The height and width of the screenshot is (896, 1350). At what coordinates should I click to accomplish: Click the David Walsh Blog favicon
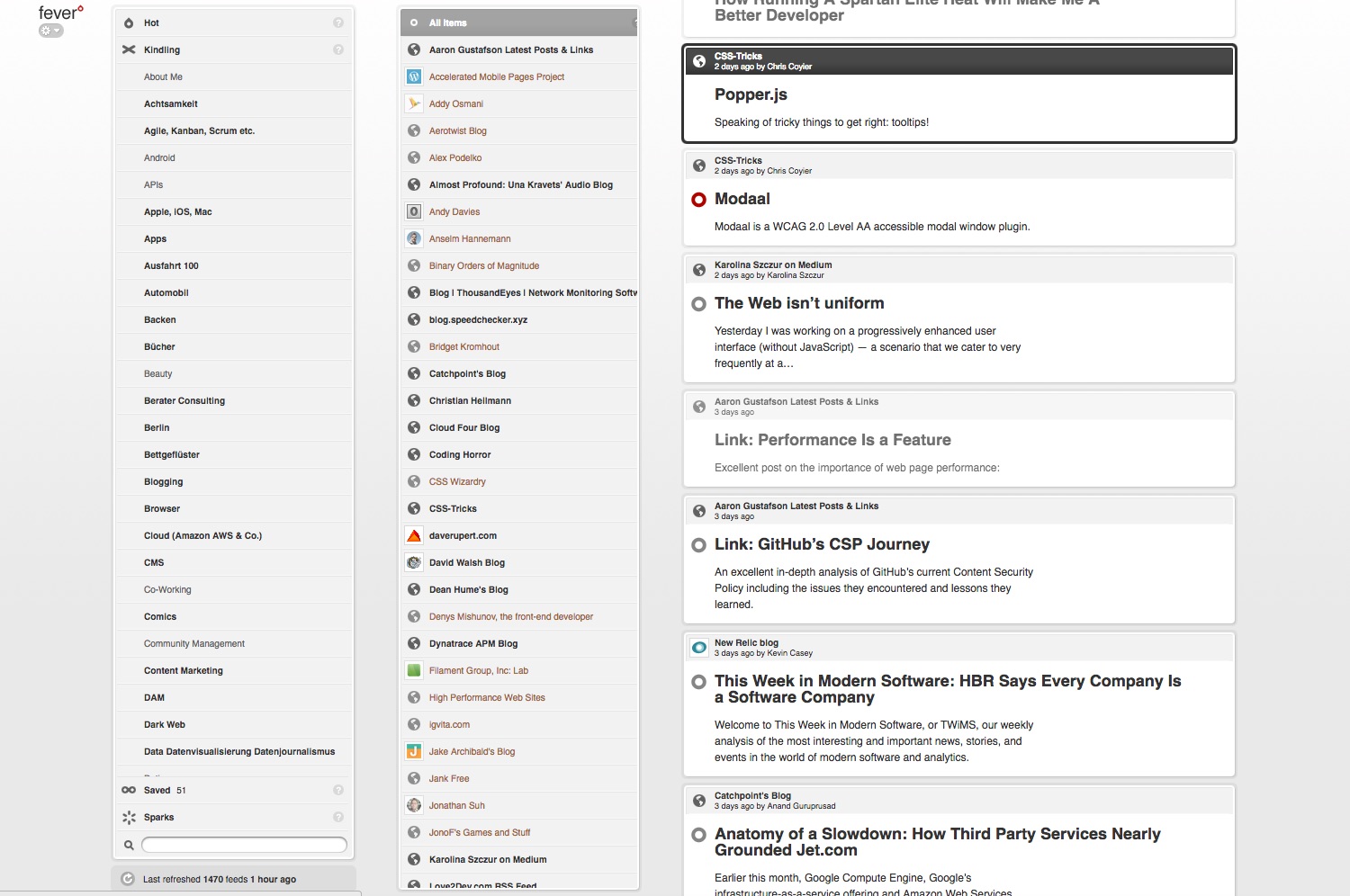pyautogui.click(x=414, y=562)
